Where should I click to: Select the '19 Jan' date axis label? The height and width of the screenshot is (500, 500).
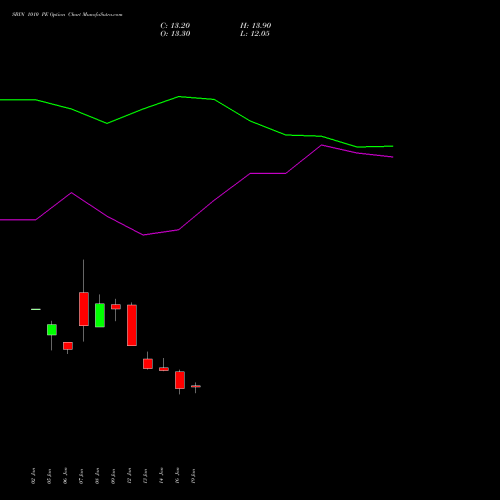point(193,476)
